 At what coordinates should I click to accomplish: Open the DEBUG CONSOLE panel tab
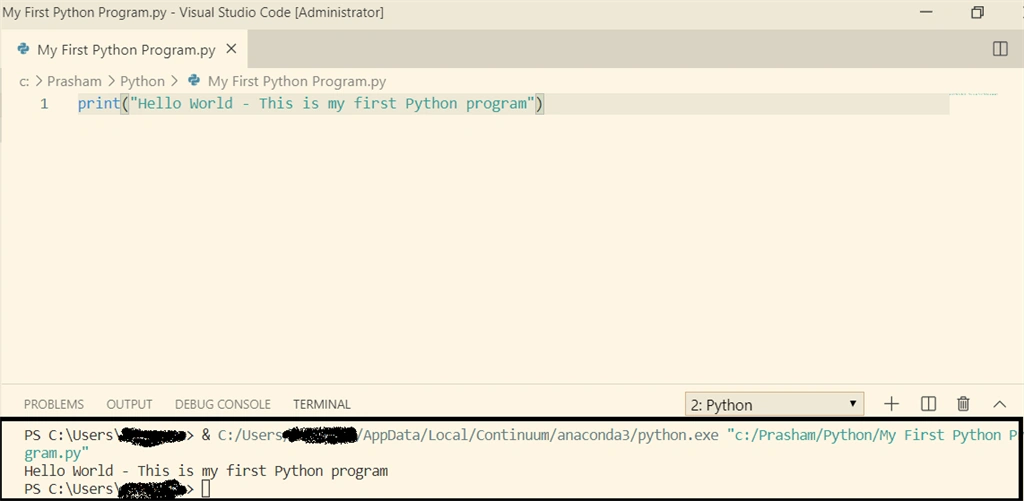coord(223,404)
